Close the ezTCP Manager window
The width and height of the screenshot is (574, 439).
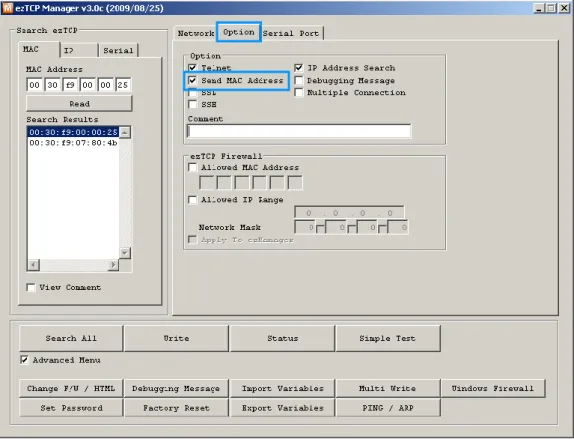564,8
